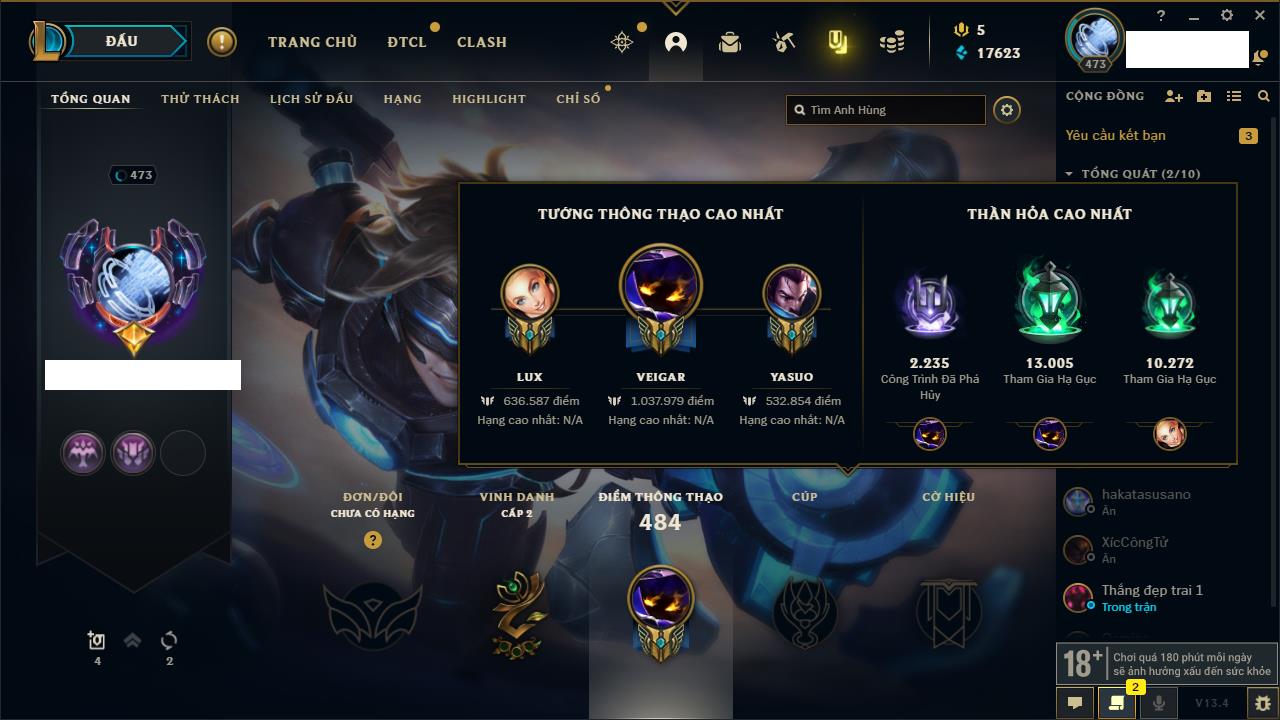This screenshot has width=1280, height=720.
Task: Open friends list view options icon
Action: [1234, 96]
